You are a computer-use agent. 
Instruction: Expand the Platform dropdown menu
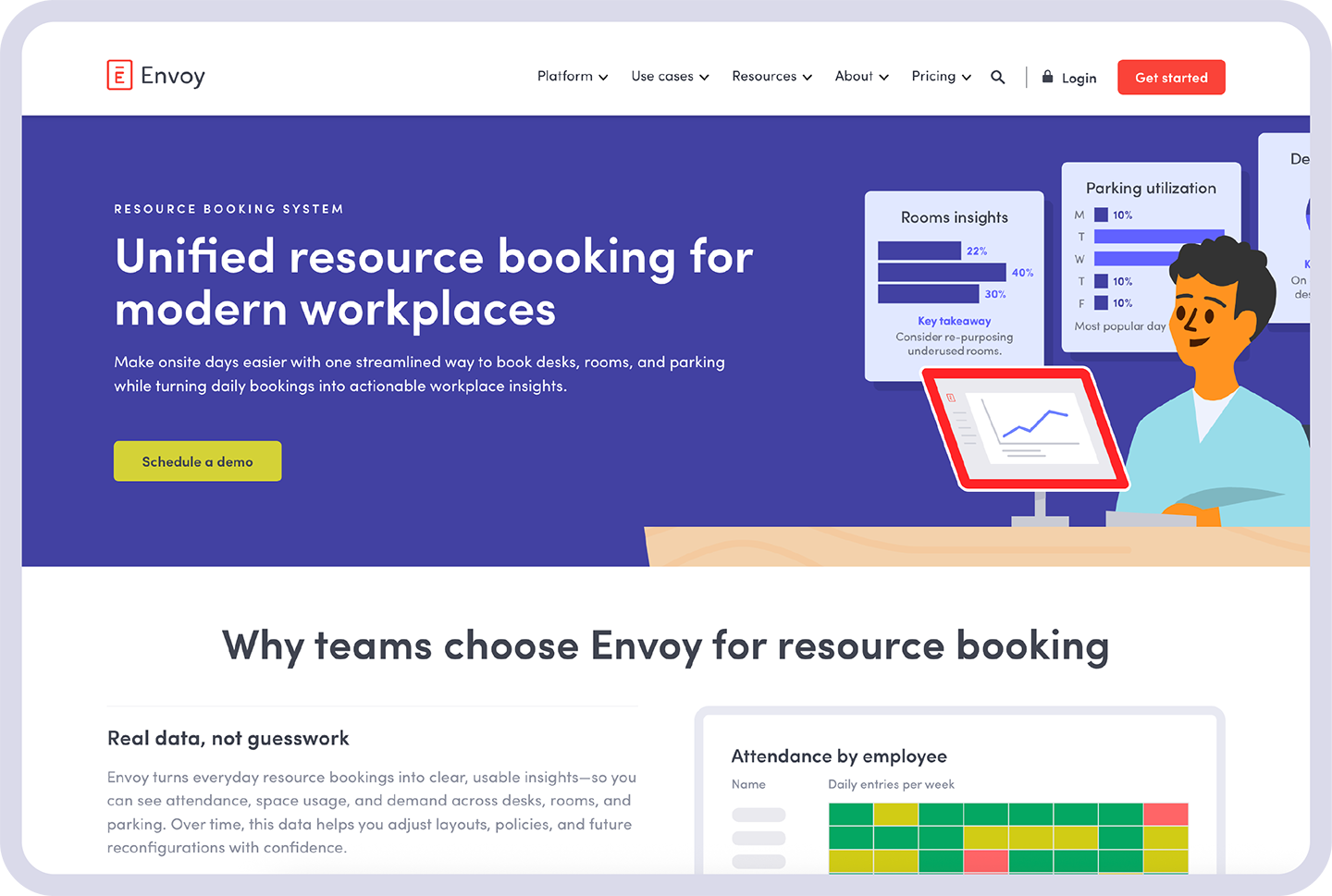[573, 77]
